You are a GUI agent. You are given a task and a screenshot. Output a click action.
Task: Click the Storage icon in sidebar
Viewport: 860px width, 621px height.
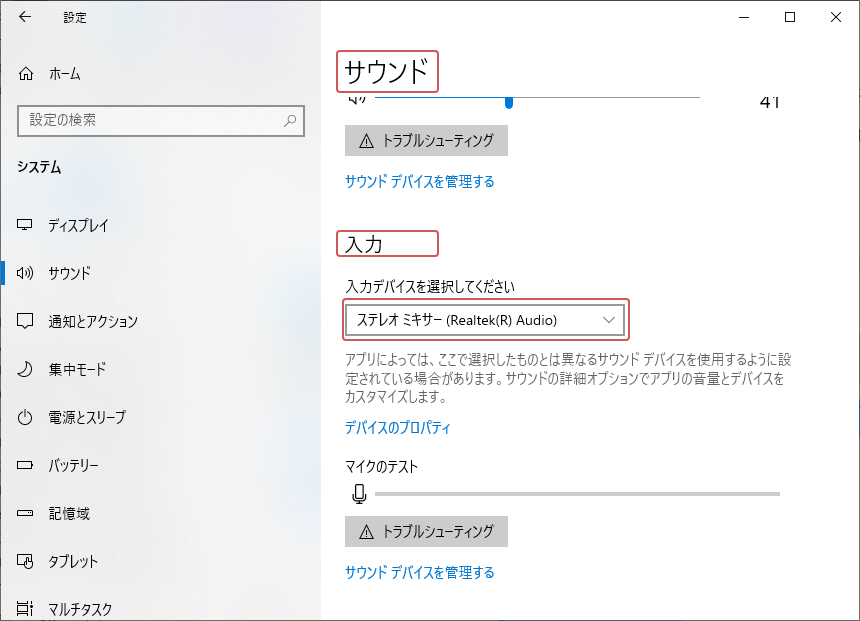[26, 513]
